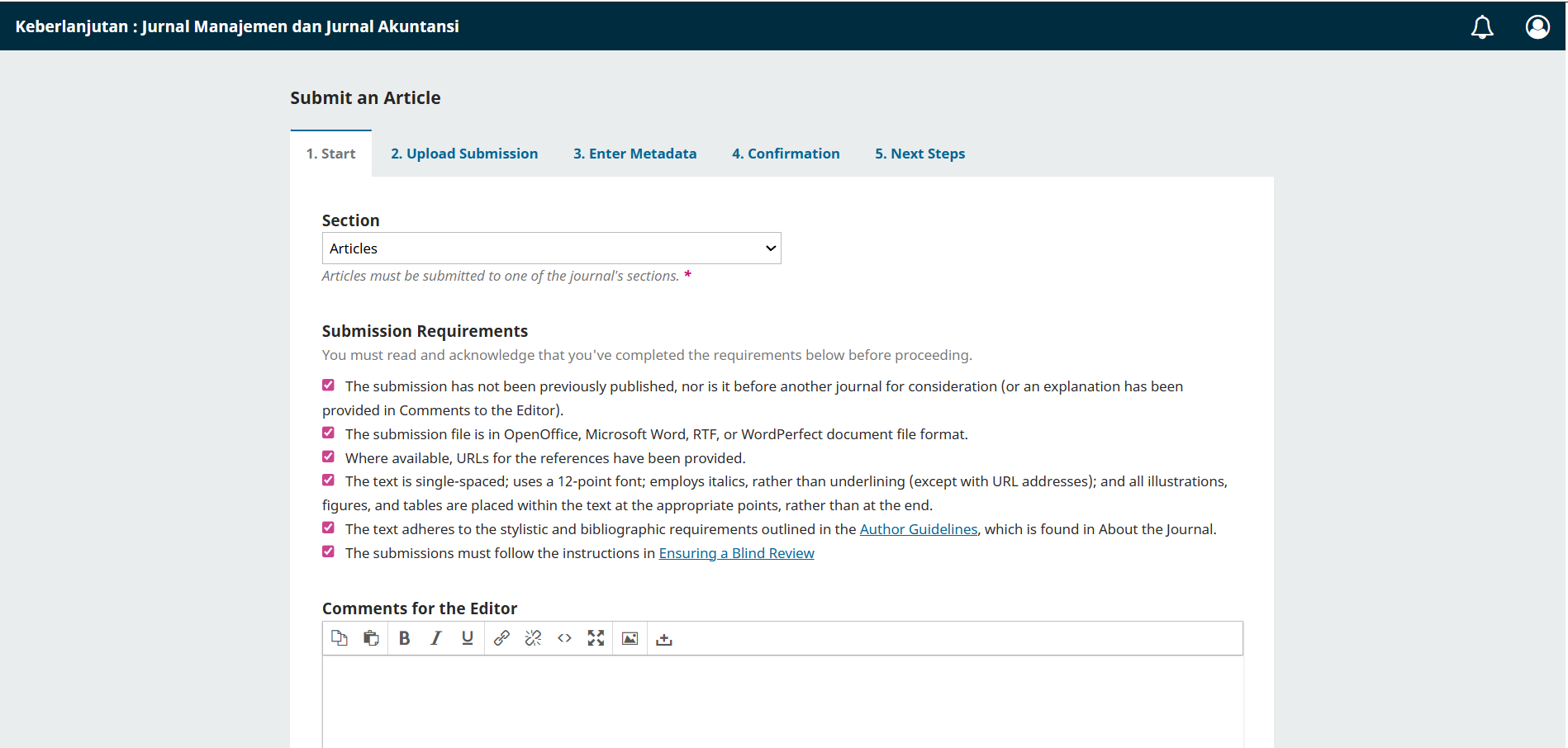Expand the editor to fullscreen mode

tap(596, 637)
